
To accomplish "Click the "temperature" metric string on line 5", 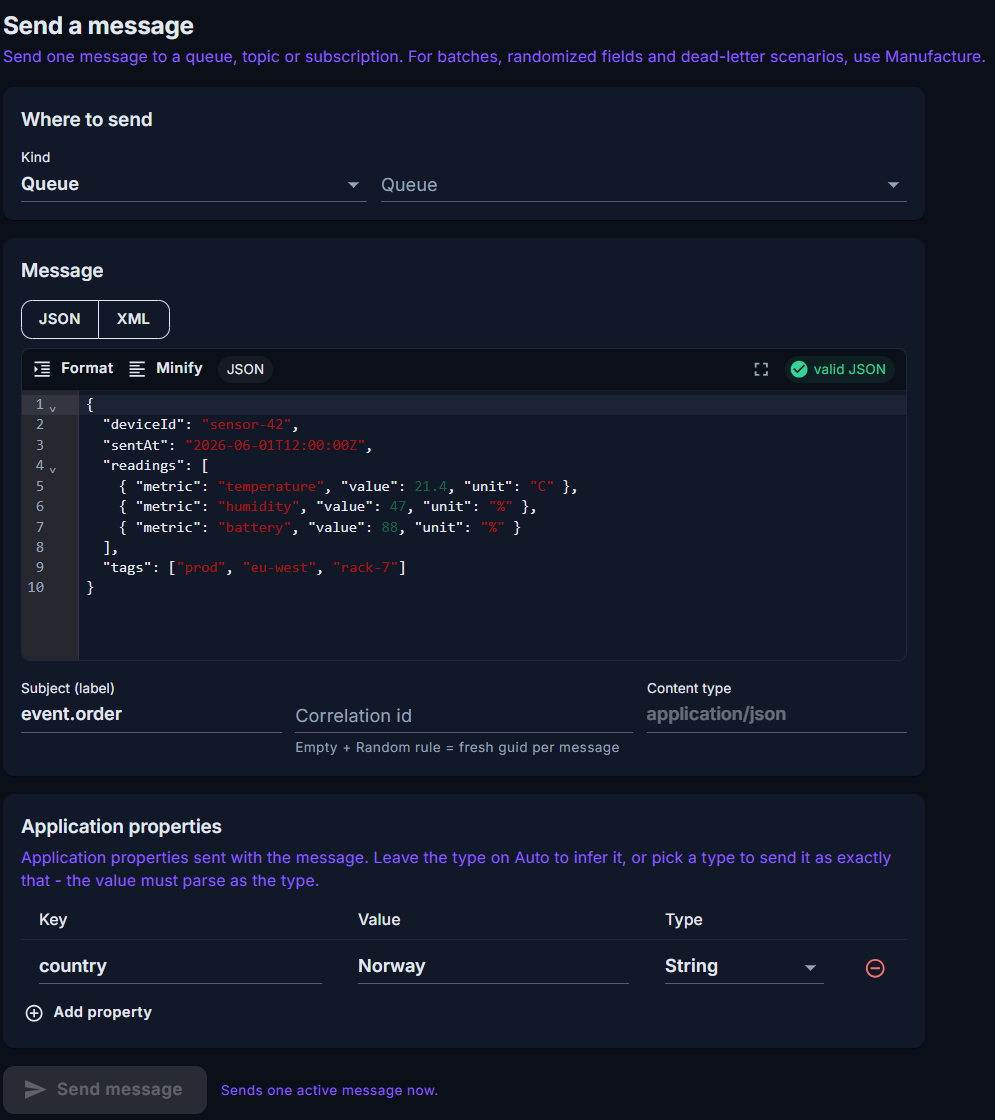I will click(271, 486).
